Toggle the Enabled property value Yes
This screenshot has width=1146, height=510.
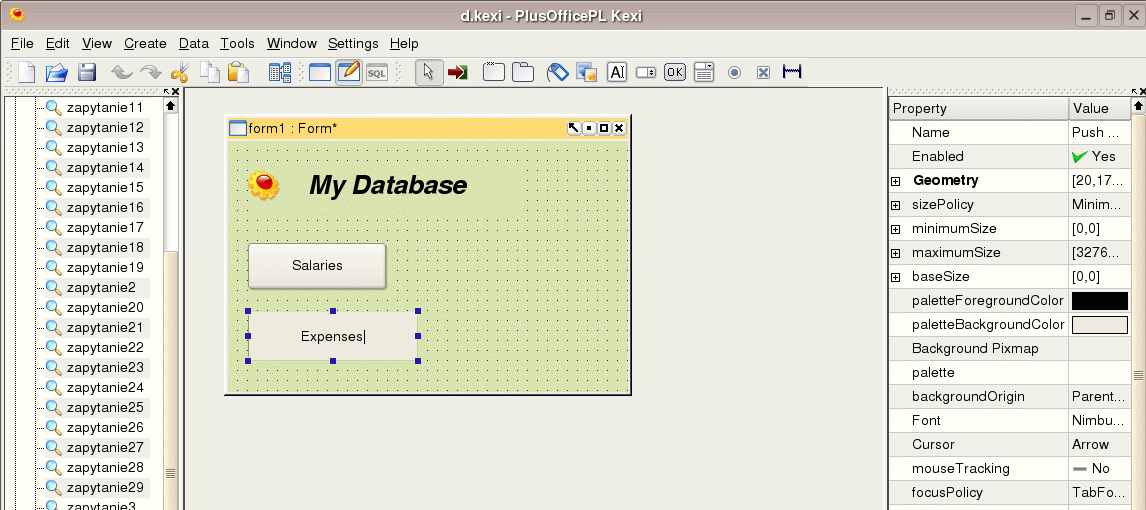[x=1093, y=157]
